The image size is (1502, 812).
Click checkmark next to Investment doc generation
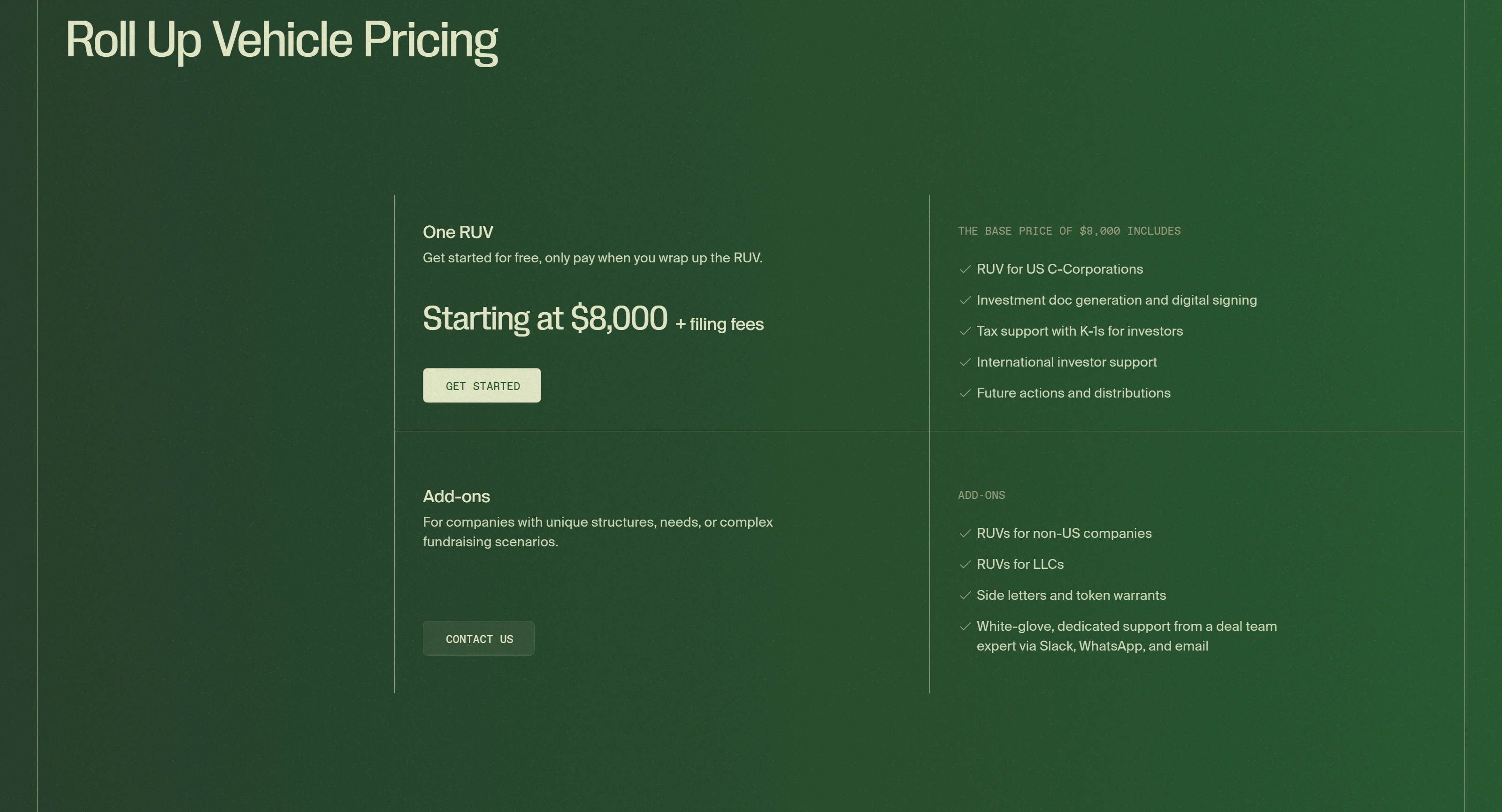click(x=965, y=300)
